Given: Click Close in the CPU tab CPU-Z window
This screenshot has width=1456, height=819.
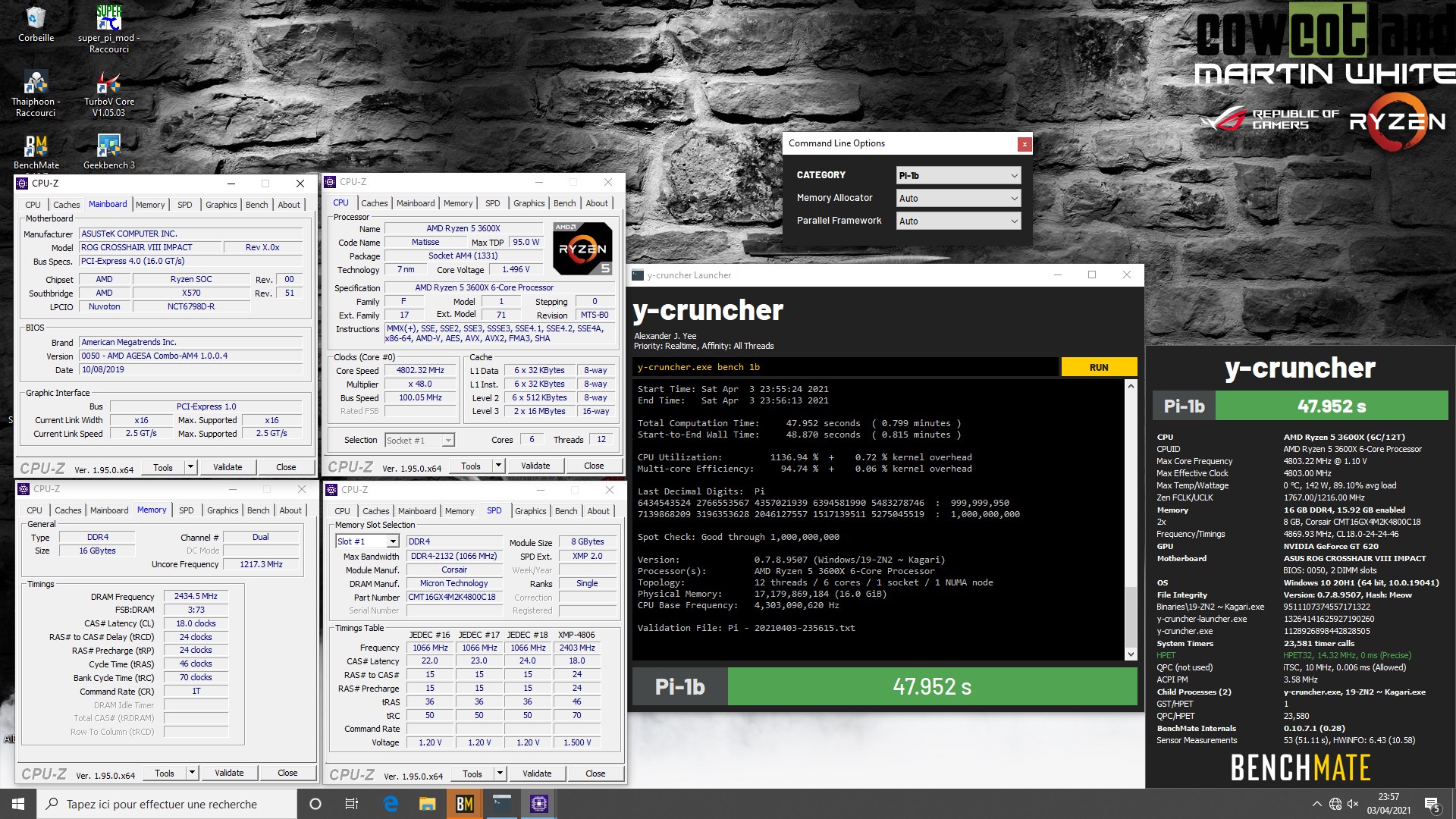Looking at the screenshot, I should 594,466.
